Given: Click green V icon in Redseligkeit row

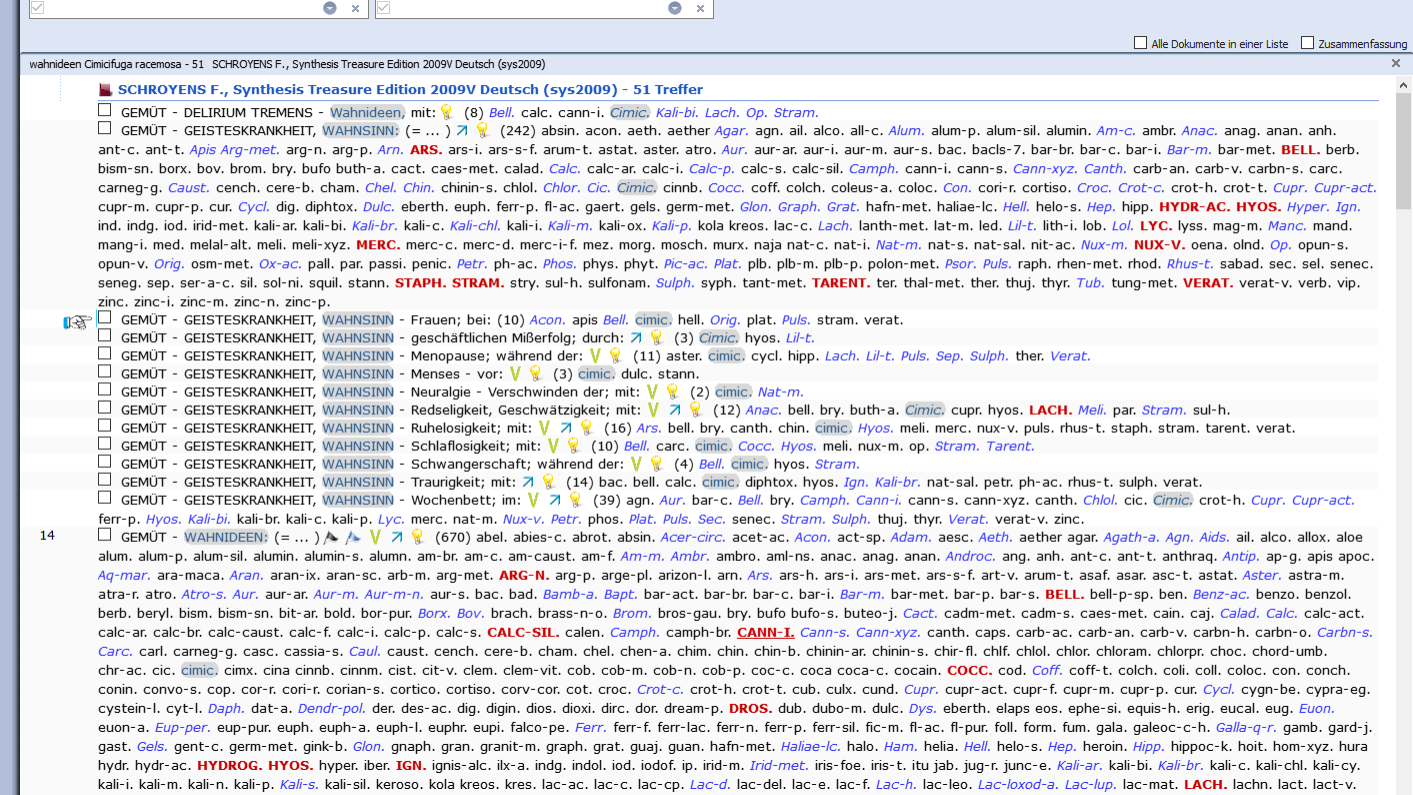Looking at the screenshot, I should 654,410.
